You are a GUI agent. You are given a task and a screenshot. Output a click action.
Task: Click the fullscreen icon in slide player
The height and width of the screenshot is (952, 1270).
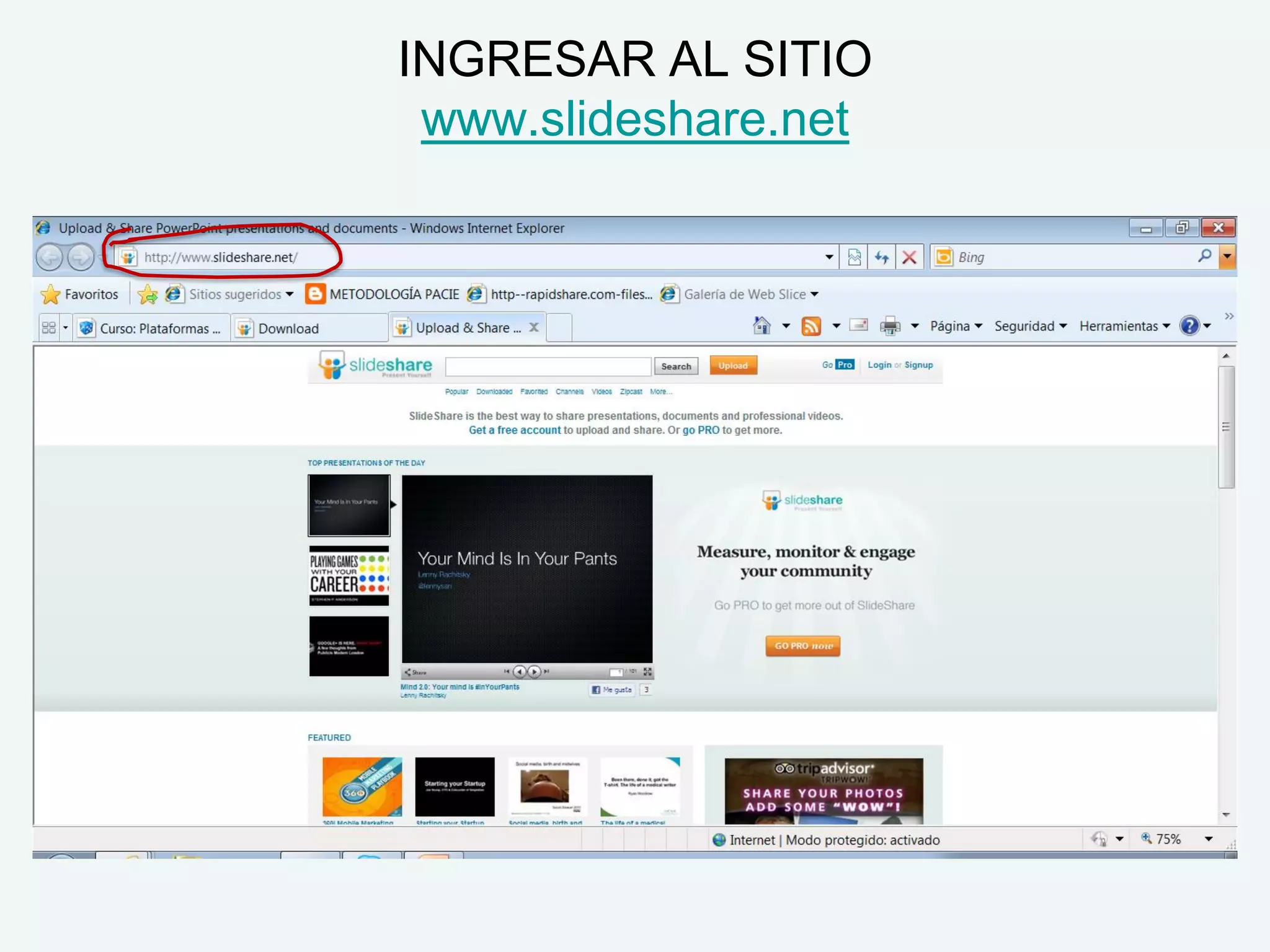pos(647,671)
